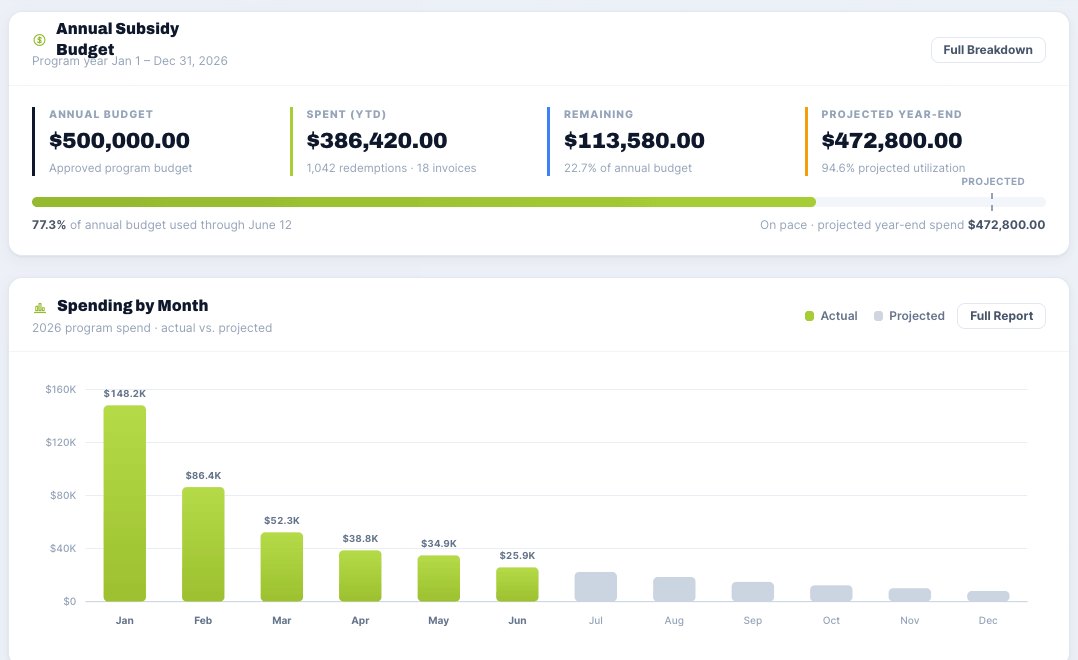Viewport: 1078px width, 660px height.
Task: Select the projected September bar
Action: pos(752,592)
